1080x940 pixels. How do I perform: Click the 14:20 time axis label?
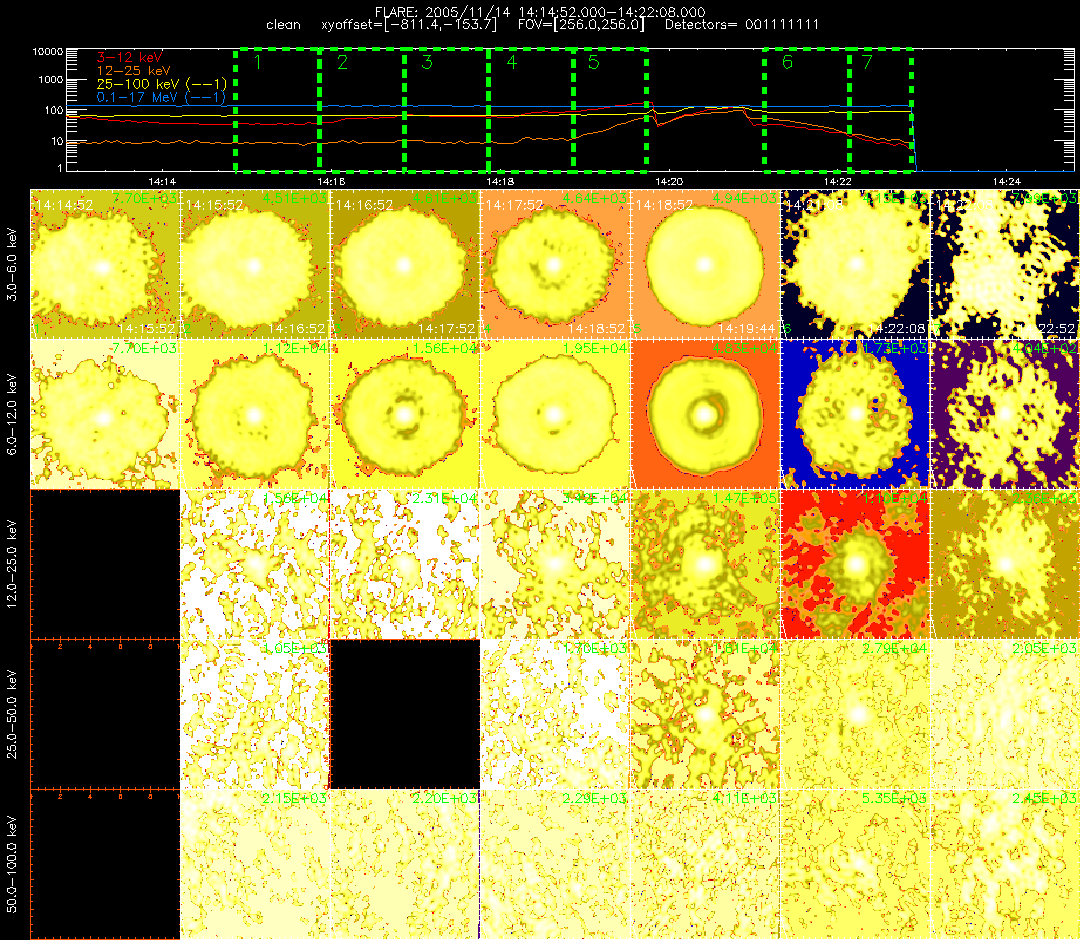coord(669,181)
